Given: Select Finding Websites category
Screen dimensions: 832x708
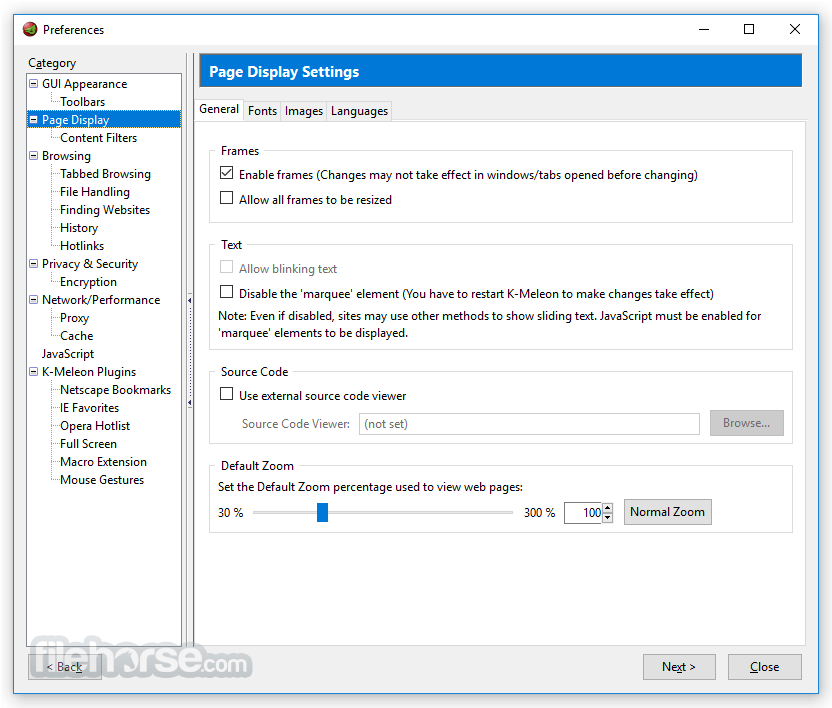Looking at the screenshot, I should coord(105,210).
